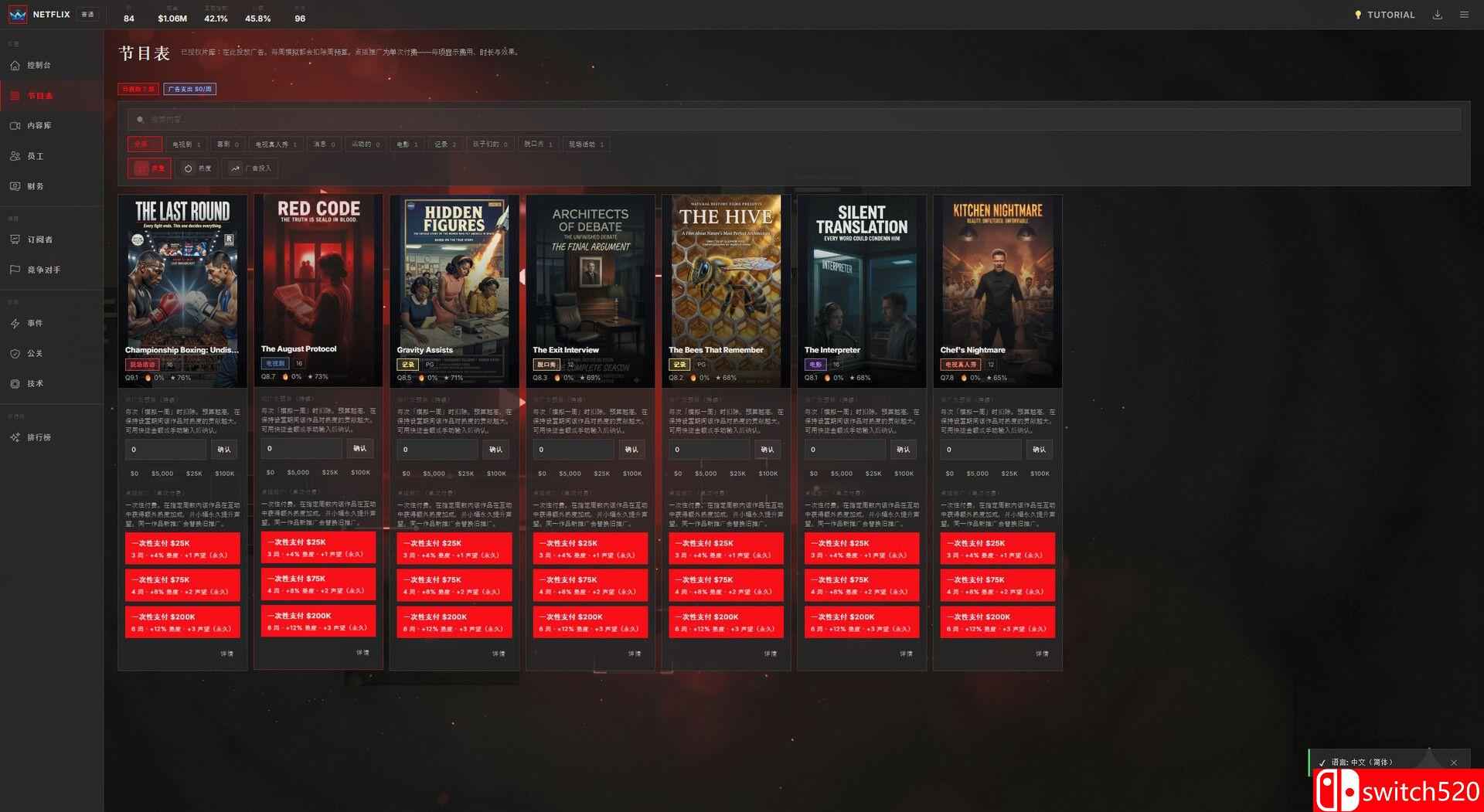Click the Hidden Figures poster thumbnail

(x=454, y=290)
